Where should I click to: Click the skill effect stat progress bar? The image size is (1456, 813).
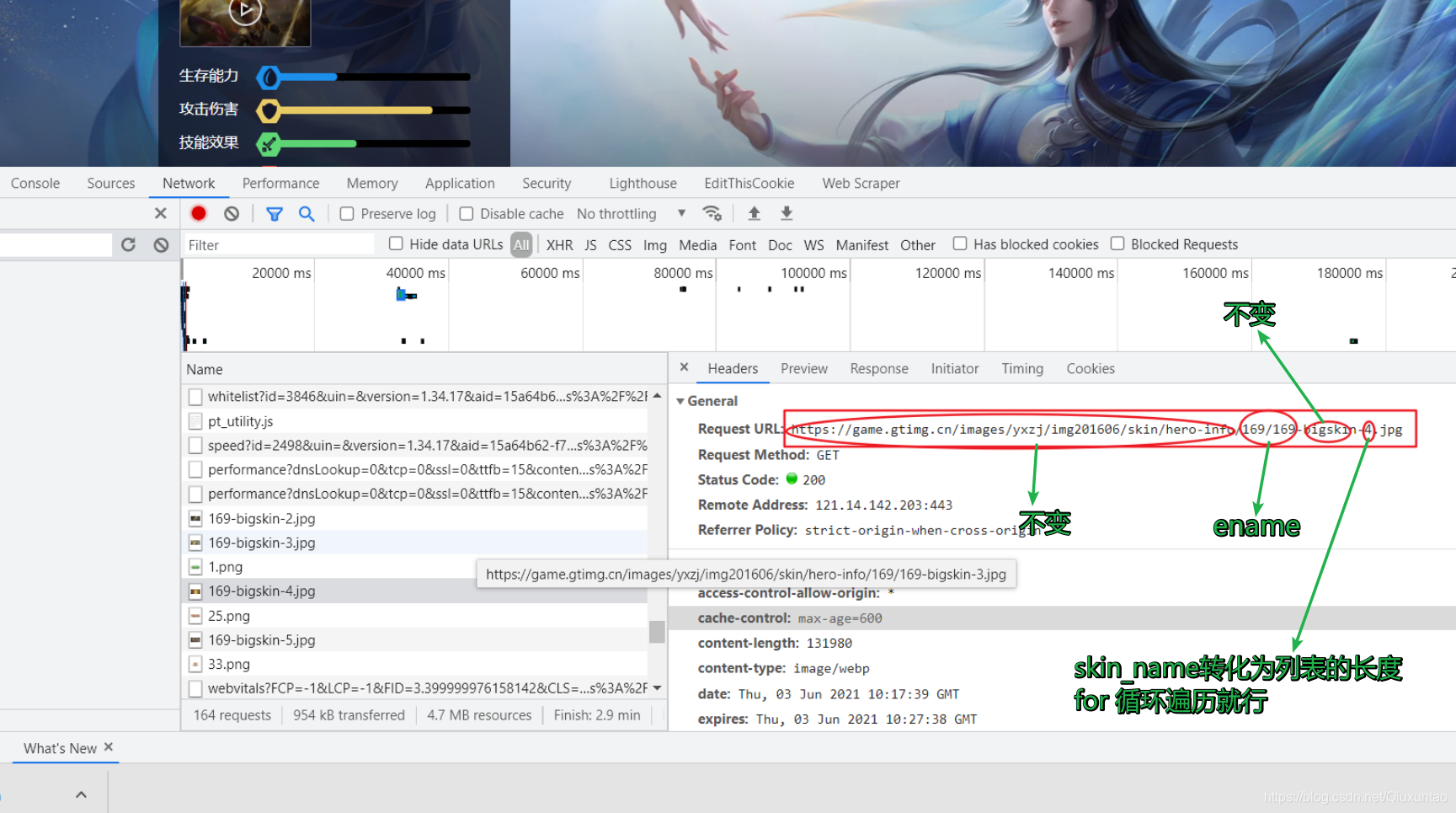pyautogui.click(x=376, y=144)
